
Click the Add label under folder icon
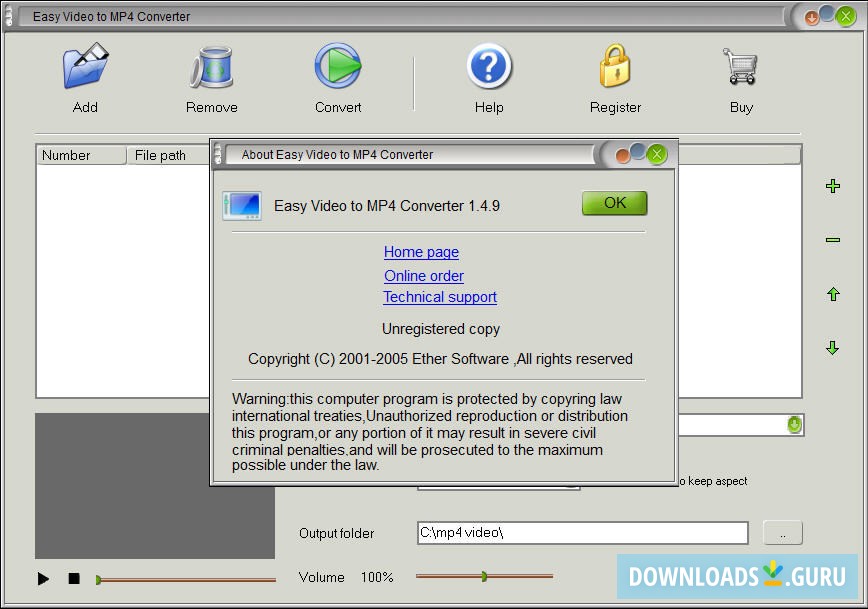point(85,107)
